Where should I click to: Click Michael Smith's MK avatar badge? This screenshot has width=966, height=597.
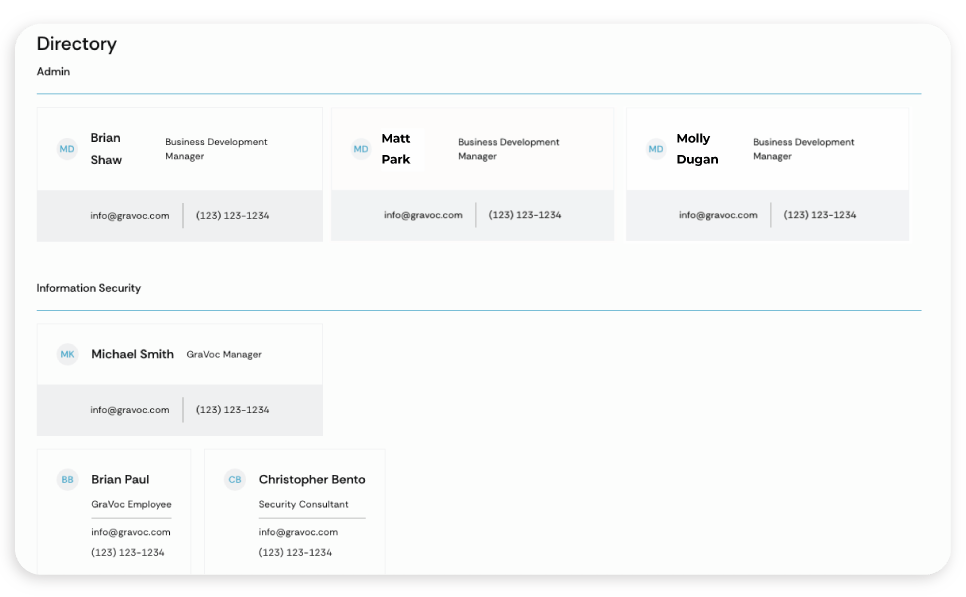(x=66, y=354)
